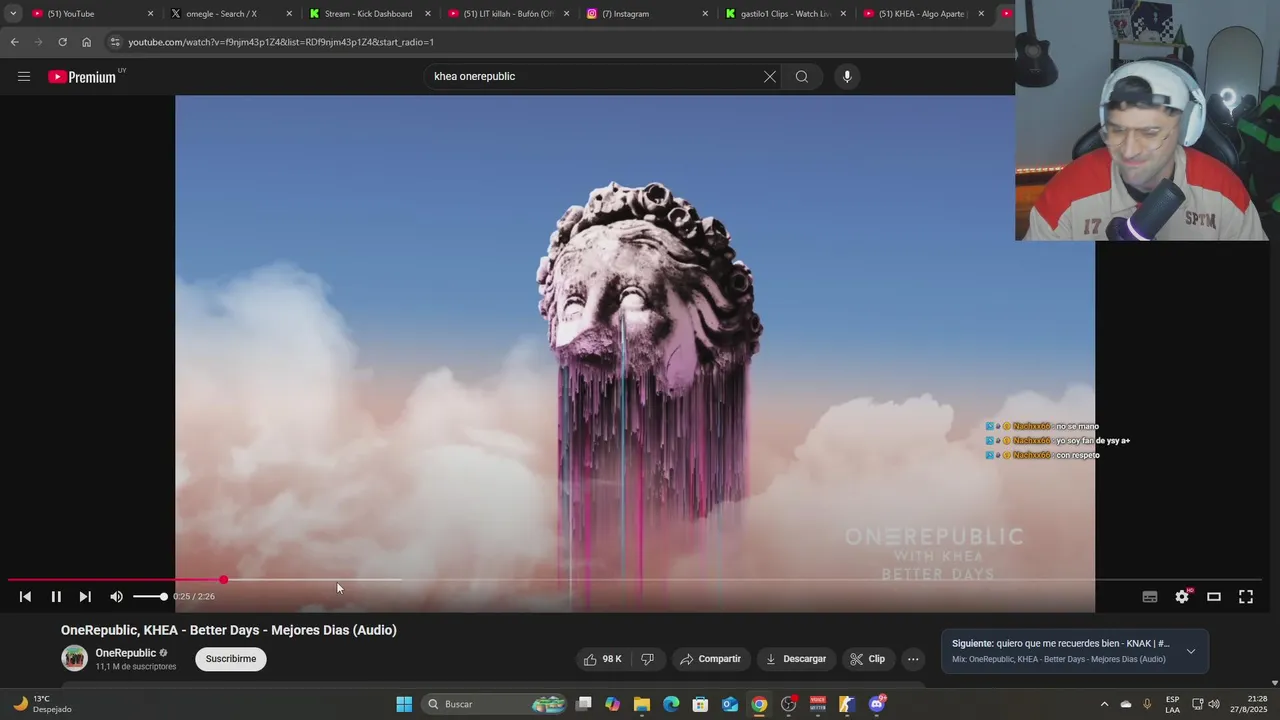Open the YouTube guide hamburger menu
Viewport: 1280px width, 720px height.
[24, 77]
